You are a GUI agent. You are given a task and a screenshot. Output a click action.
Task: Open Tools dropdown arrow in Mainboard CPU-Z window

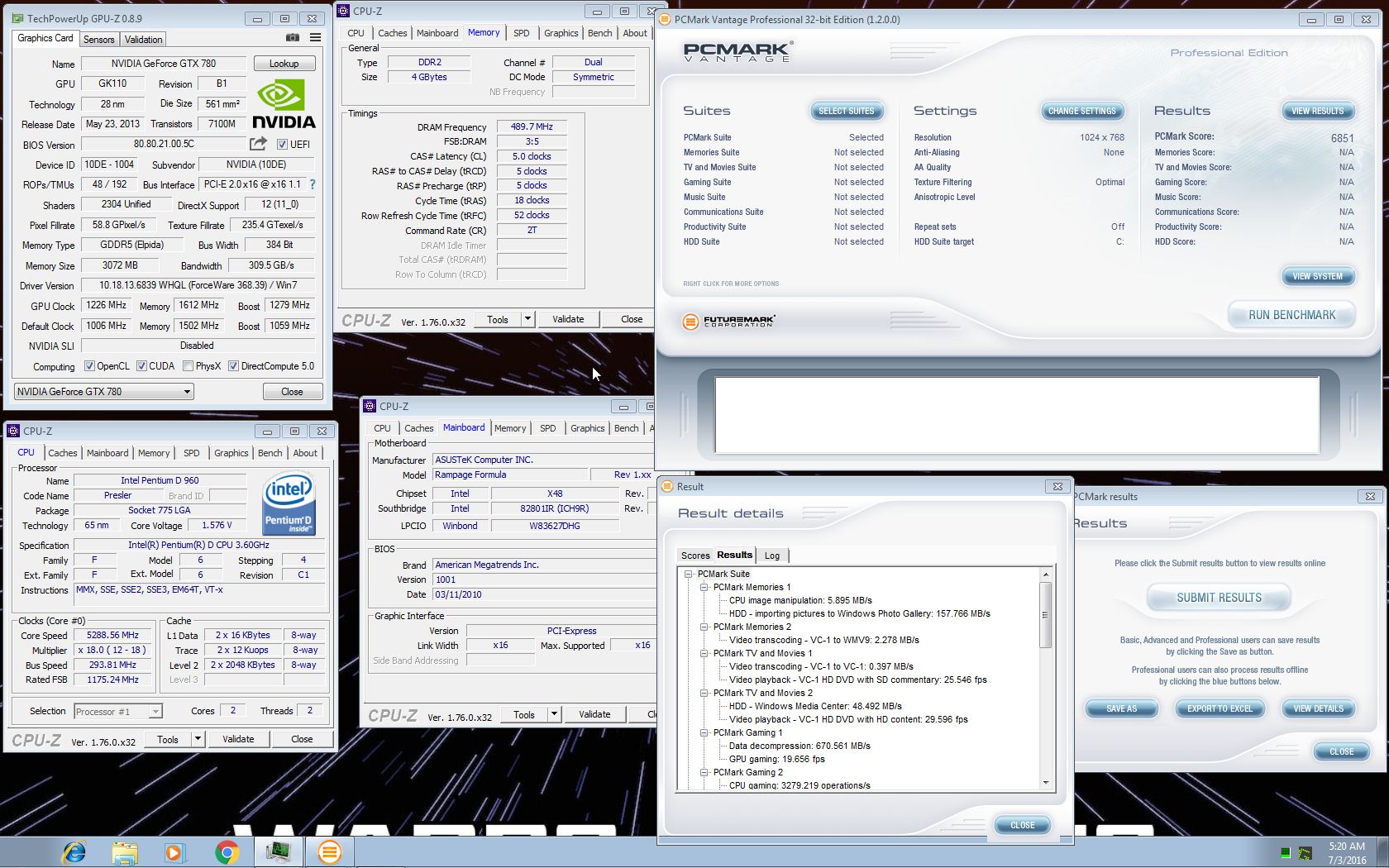coord(554,714)
